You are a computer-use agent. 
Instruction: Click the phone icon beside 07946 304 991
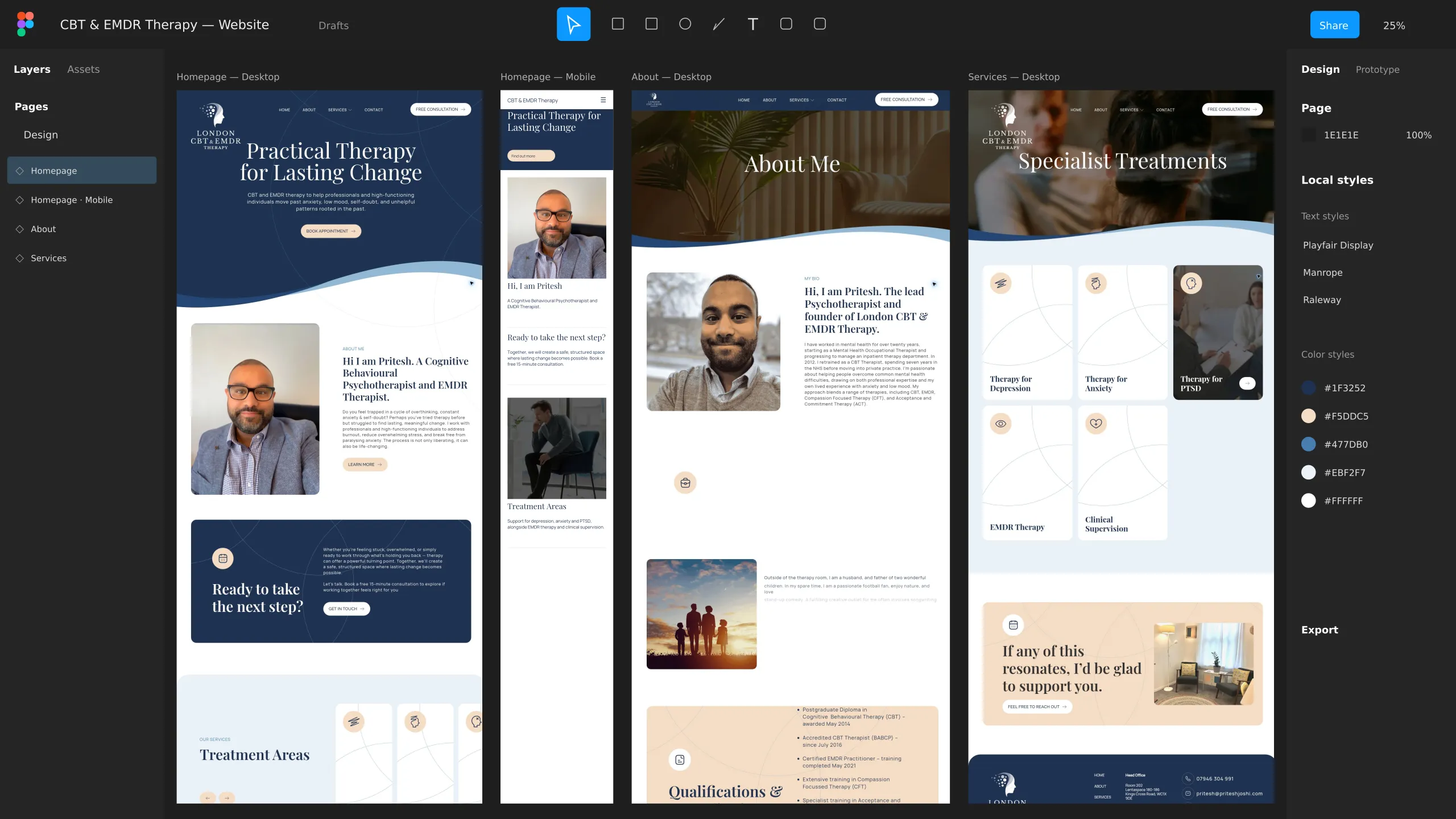1188,779
